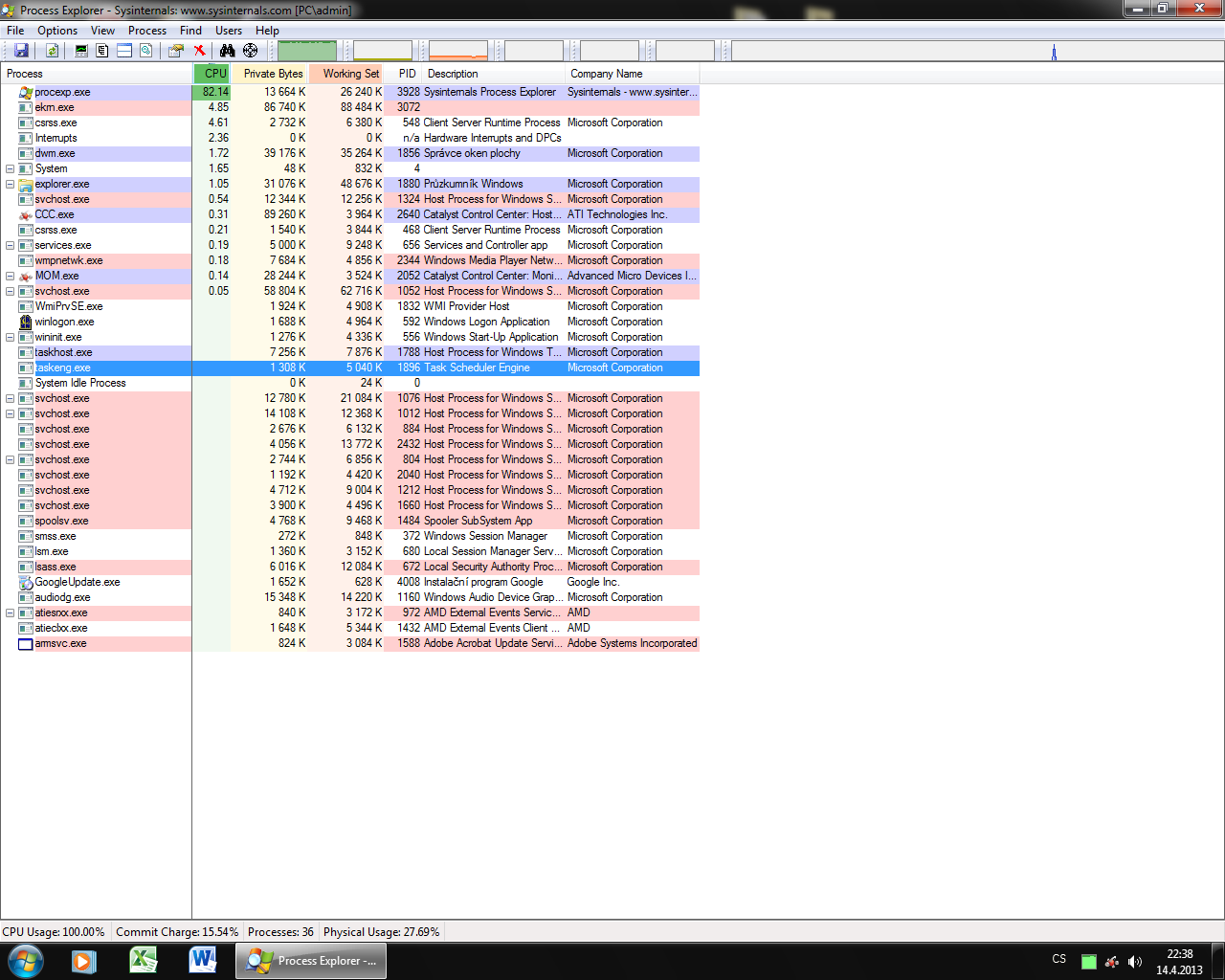Sort by the Working Set column header
This screenshot has width=1225, height=980.
(346, 74)
